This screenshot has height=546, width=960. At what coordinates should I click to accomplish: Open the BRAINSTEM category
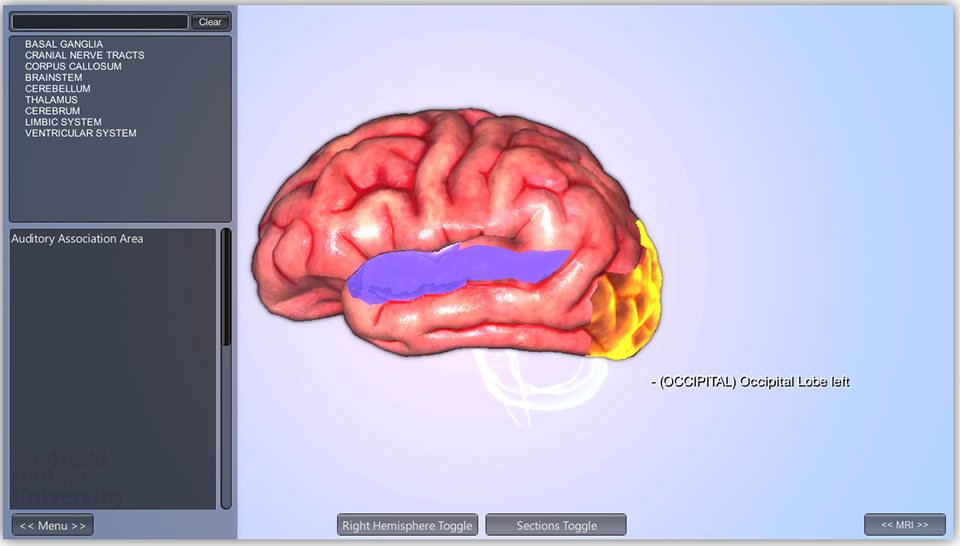pyautogui.click(x=54, y=78)
